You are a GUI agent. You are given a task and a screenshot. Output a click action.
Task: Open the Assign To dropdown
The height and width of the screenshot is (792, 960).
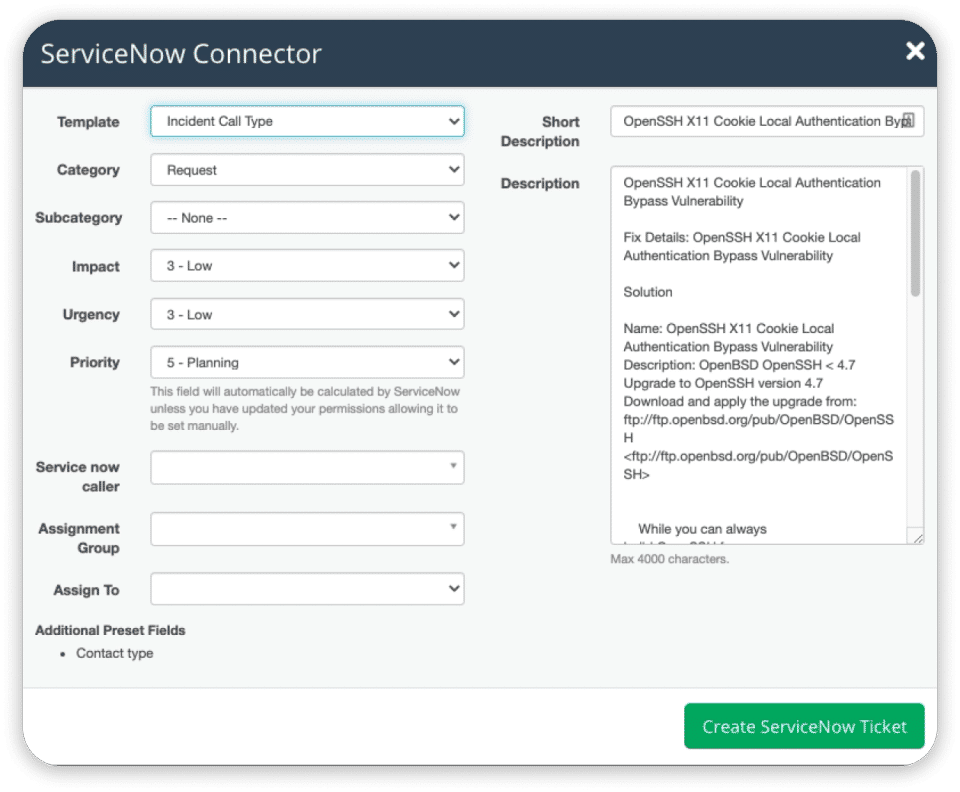(307, 589)
